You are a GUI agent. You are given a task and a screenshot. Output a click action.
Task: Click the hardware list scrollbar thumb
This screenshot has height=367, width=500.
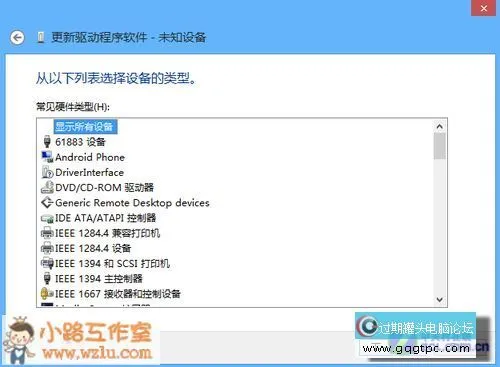[439, 146]
